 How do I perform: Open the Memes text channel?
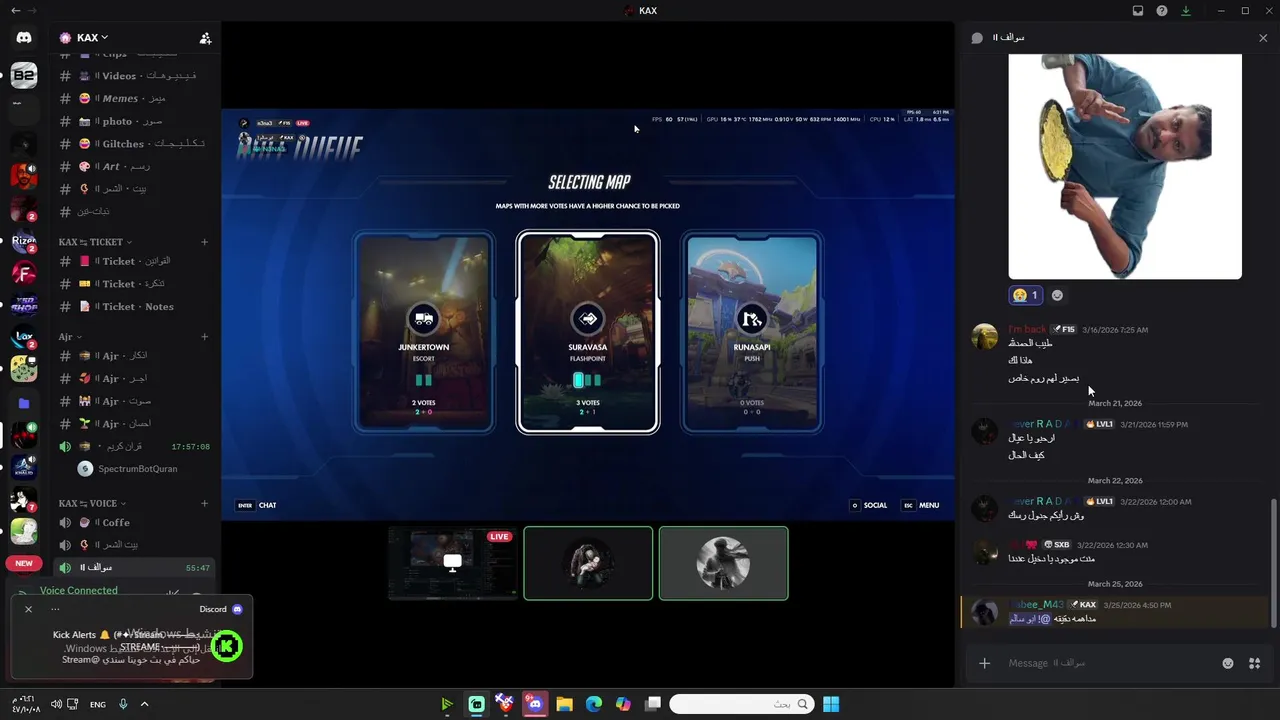click(135, 99)
